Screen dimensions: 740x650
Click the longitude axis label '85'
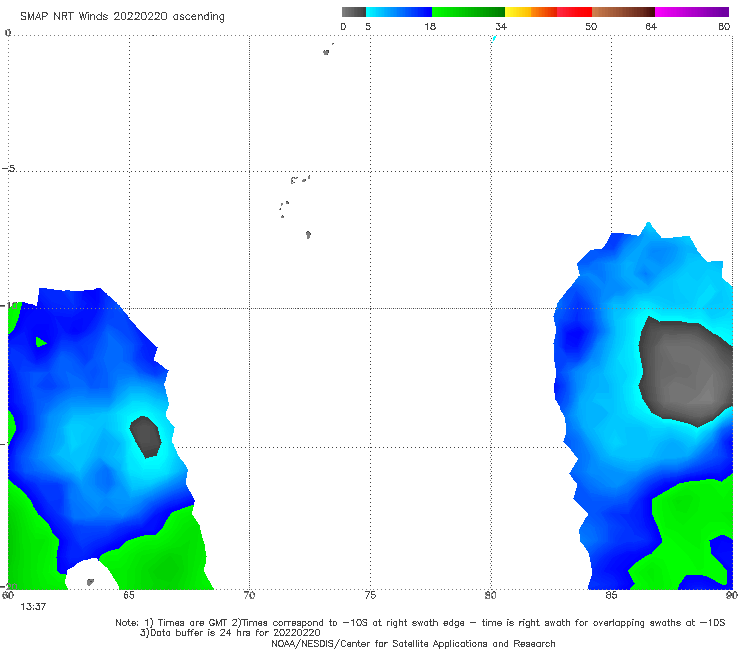coord(611,595)
